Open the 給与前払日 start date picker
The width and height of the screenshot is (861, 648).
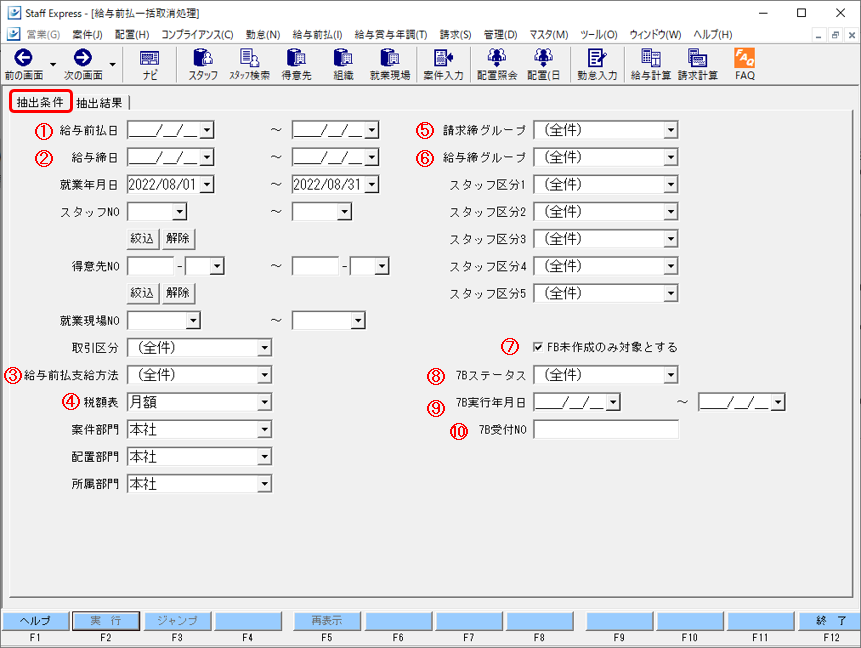pos(206,130)
